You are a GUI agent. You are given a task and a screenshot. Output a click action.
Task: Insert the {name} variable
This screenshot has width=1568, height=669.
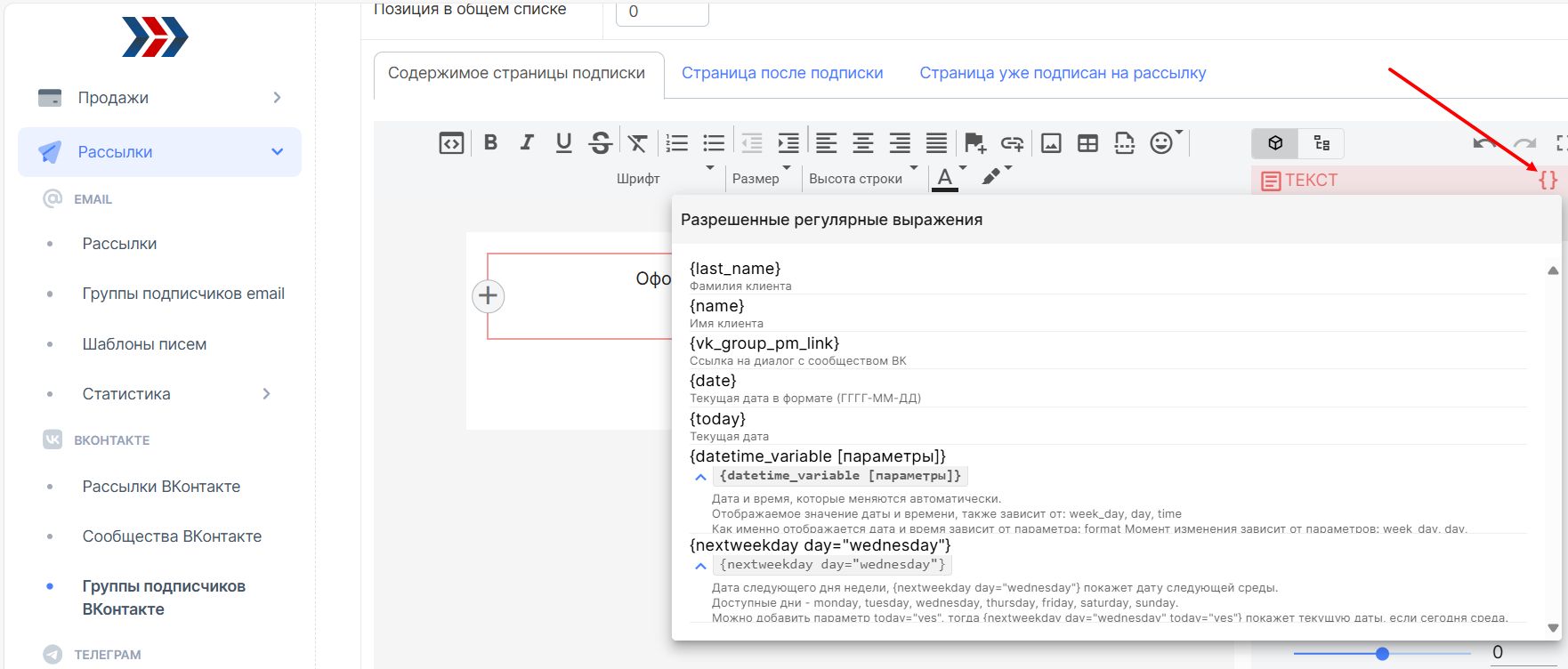tap(717, 306)
